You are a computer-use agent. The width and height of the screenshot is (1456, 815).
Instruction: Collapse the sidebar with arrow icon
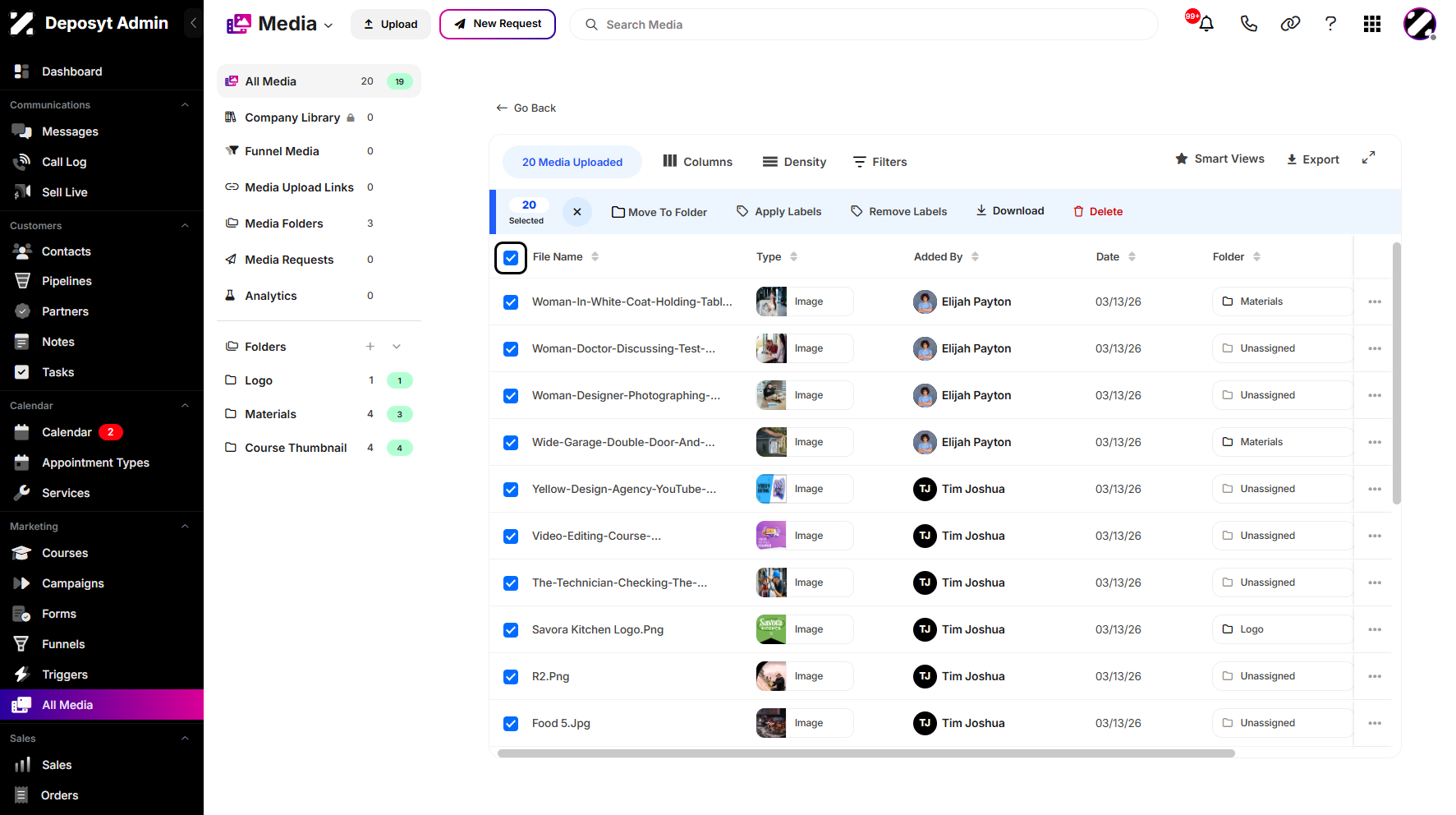click(x=193, y=23)
